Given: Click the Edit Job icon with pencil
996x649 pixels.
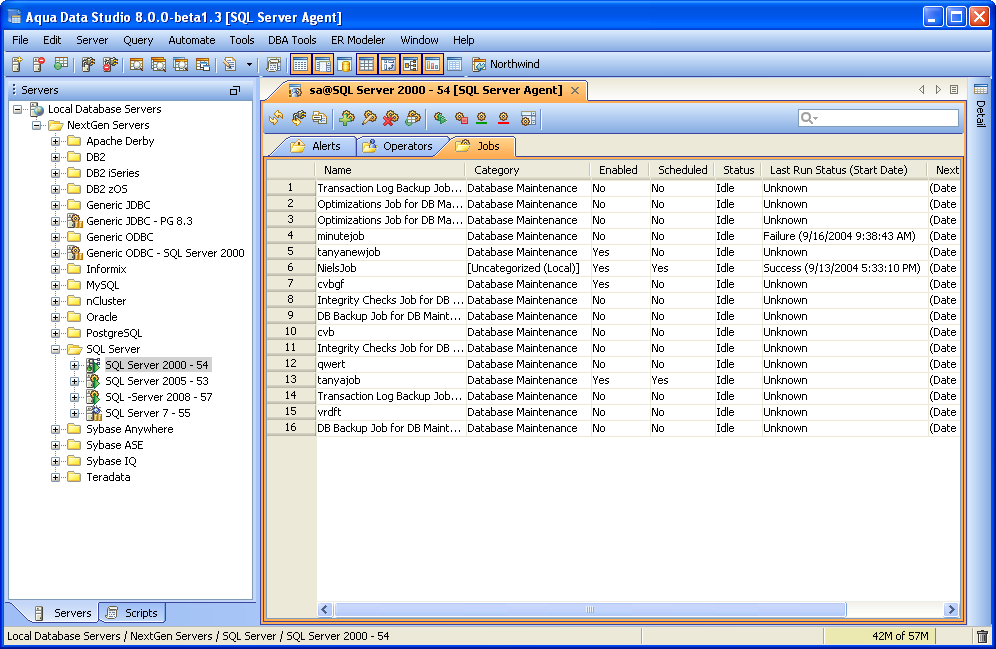Looking at the screenshot, I should click(369, 118).
